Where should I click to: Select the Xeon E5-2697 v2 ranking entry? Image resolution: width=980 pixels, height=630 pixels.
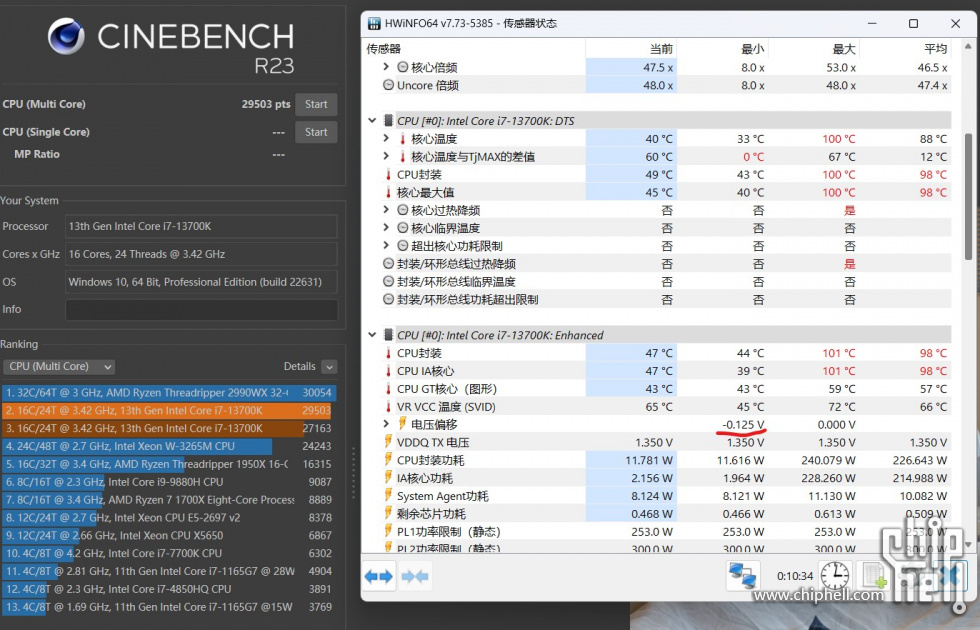tap(169, 518)
